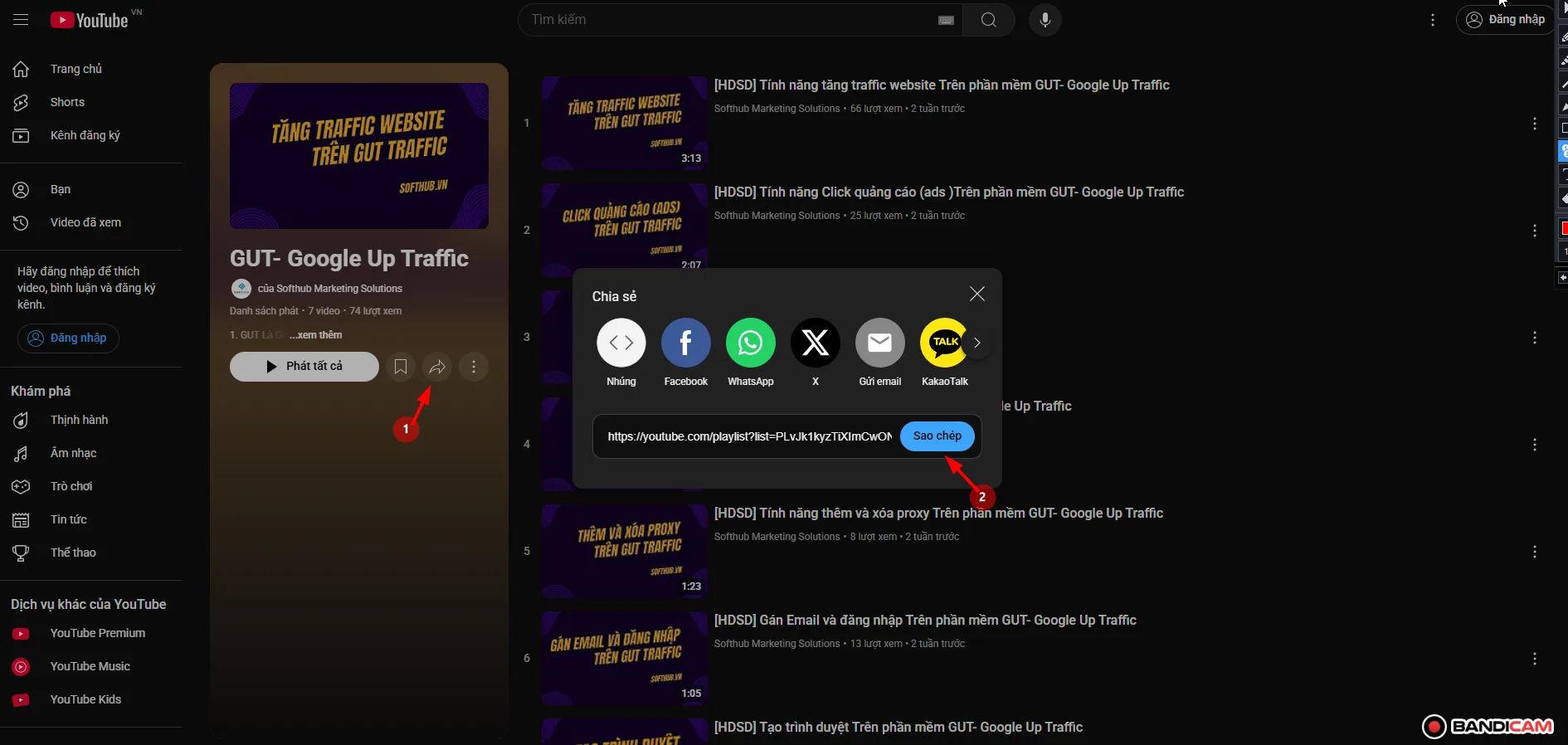1568x745 pixels.
Task: Save playlist with bookmark icon
Action: coord(401,367)
